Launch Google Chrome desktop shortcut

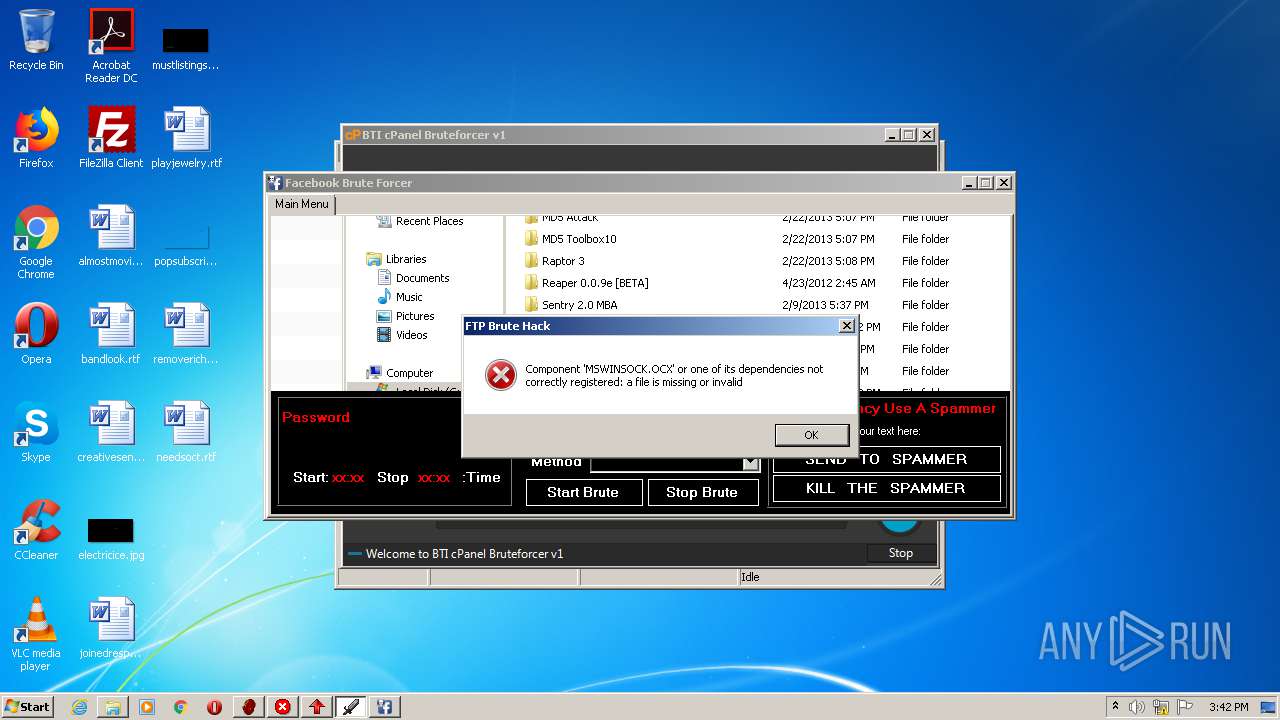click(36, 243)
